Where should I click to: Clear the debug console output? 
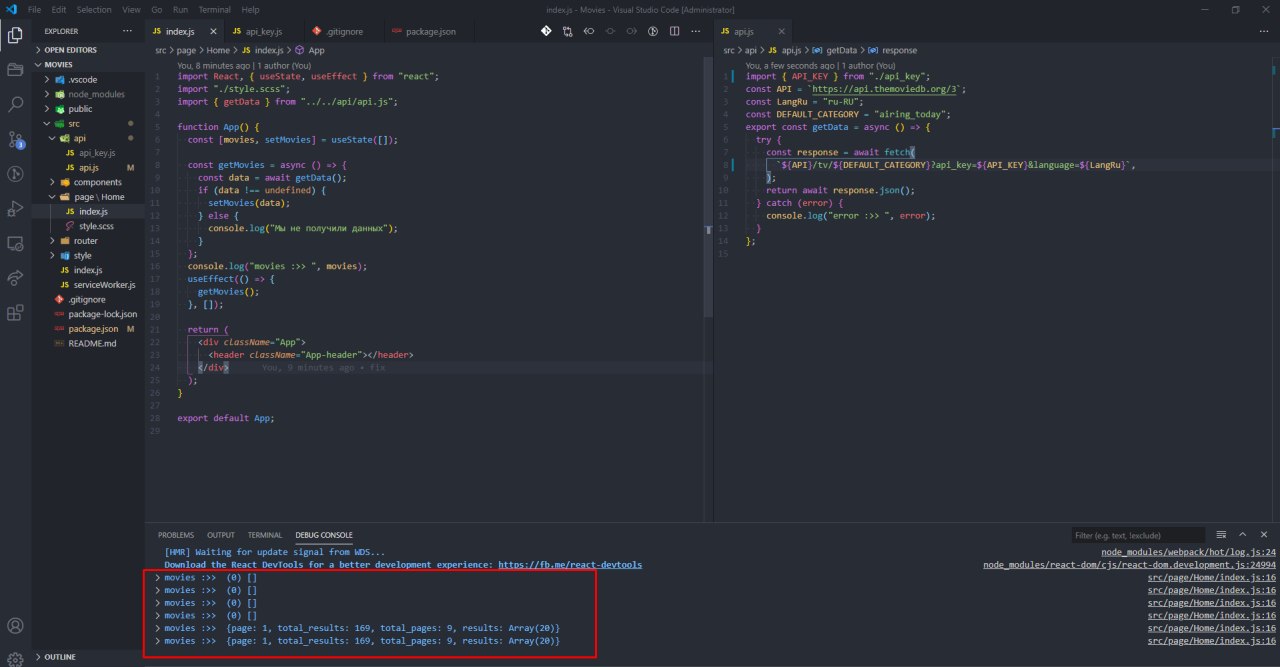click(x=1221, y=535)
